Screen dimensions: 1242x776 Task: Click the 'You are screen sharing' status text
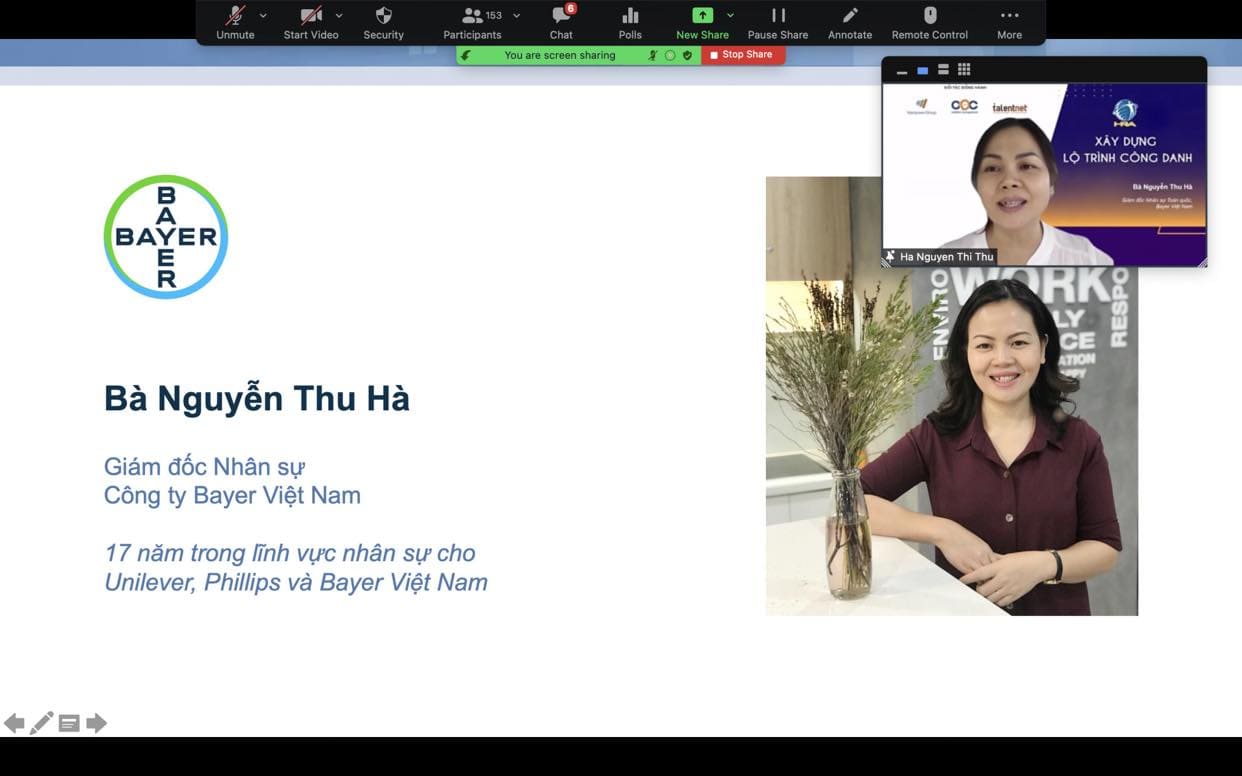560,55
